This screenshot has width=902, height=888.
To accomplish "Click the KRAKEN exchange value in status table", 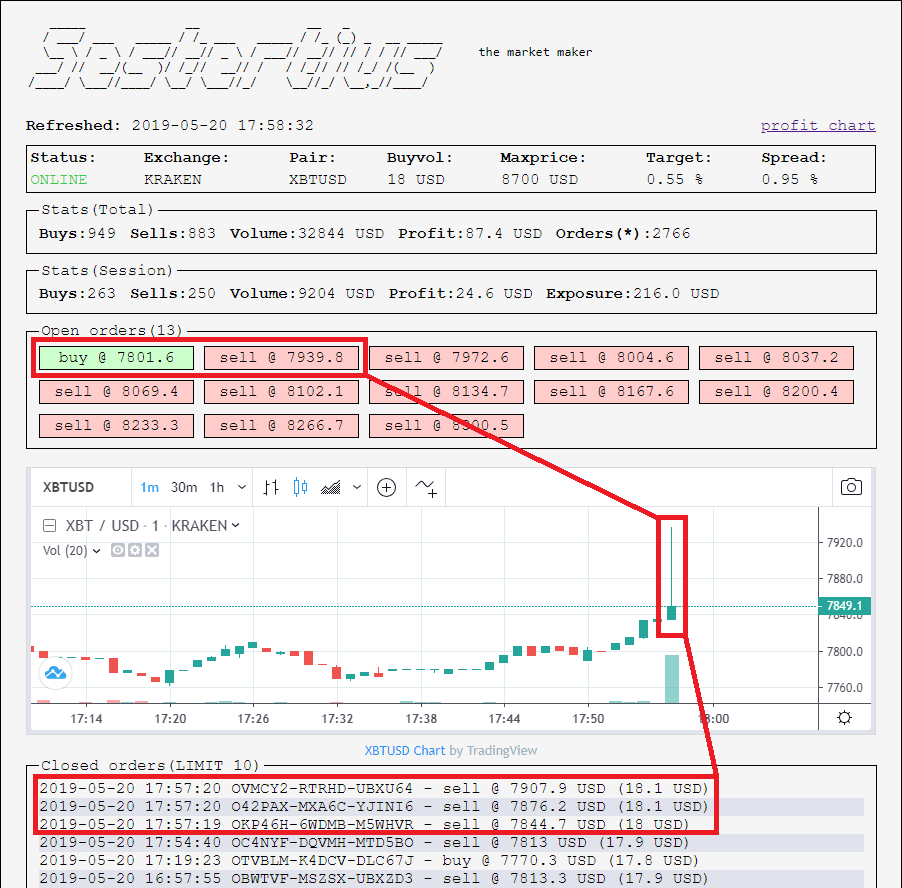I will tap(173, 179).
